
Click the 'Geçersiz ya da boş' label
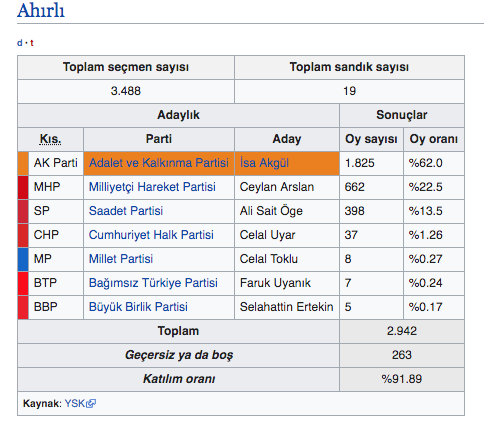(x=178, y=355)
